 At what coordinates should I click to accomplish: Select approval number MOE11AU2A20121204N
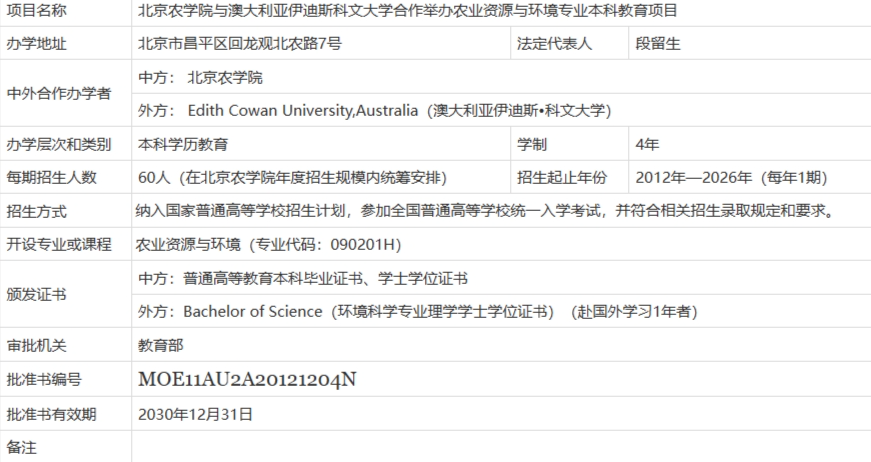tap(247, 379)
